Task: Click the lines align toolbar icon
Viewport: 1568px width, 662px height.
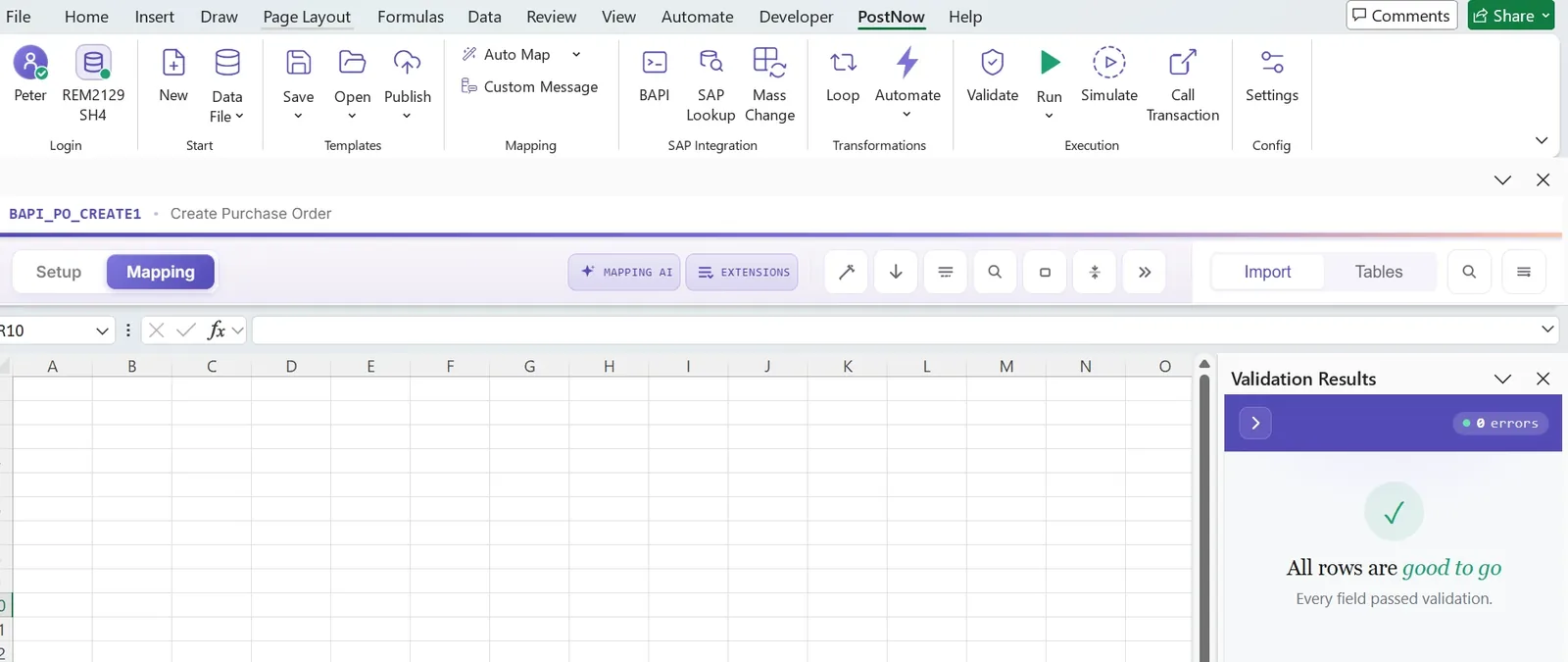Action: pyautogui.click(x=946, y=272)
